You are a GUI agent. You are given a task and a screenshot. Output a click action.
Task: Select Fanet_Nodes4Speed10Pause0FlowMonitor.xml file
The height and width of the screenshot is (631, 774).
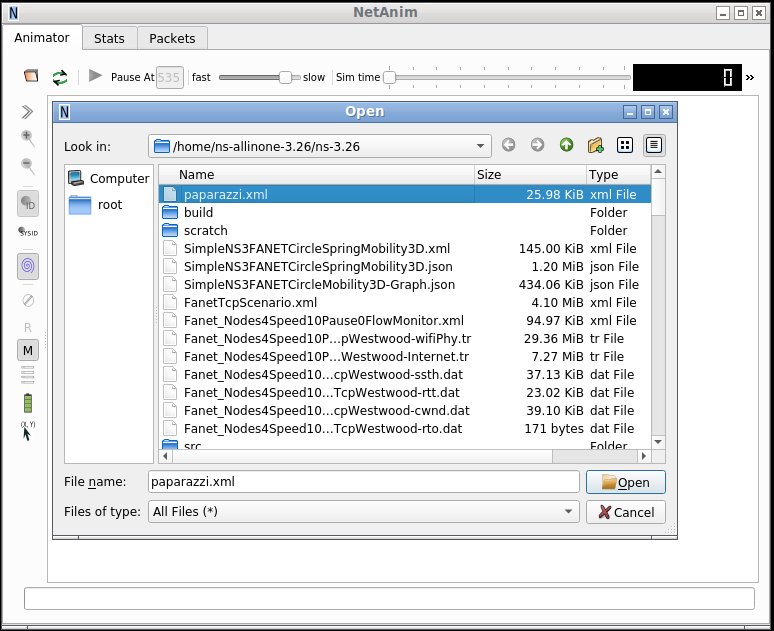tap(405, 320)
